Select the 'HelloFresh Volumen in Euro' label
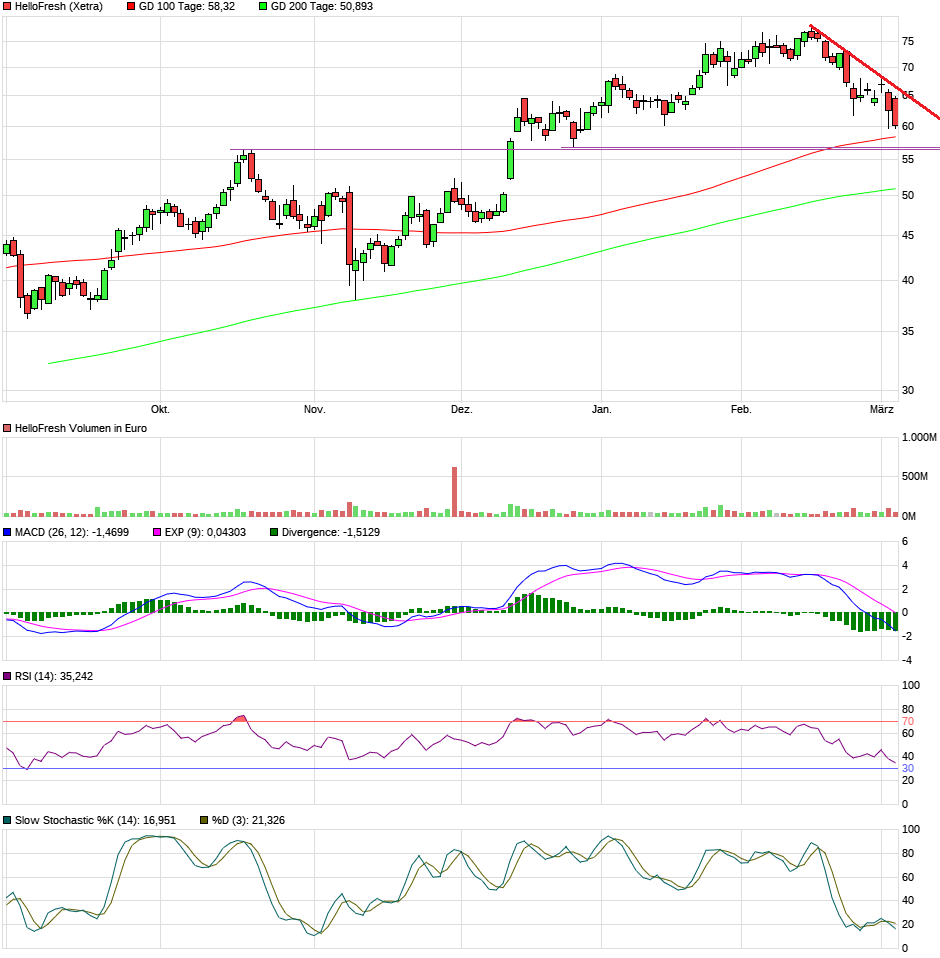Screen dimensions: 940x958 coord(81,428)
